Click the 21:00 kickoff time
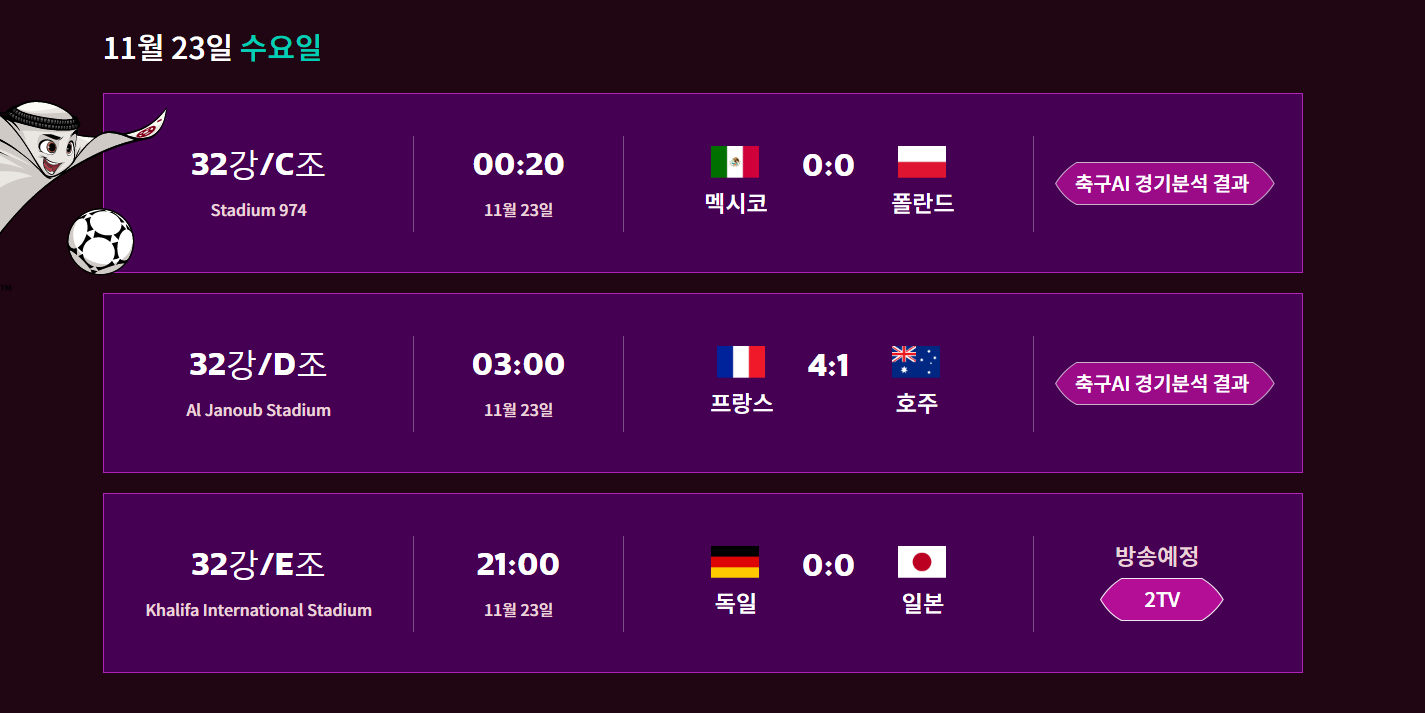 (x=518, y=564)
